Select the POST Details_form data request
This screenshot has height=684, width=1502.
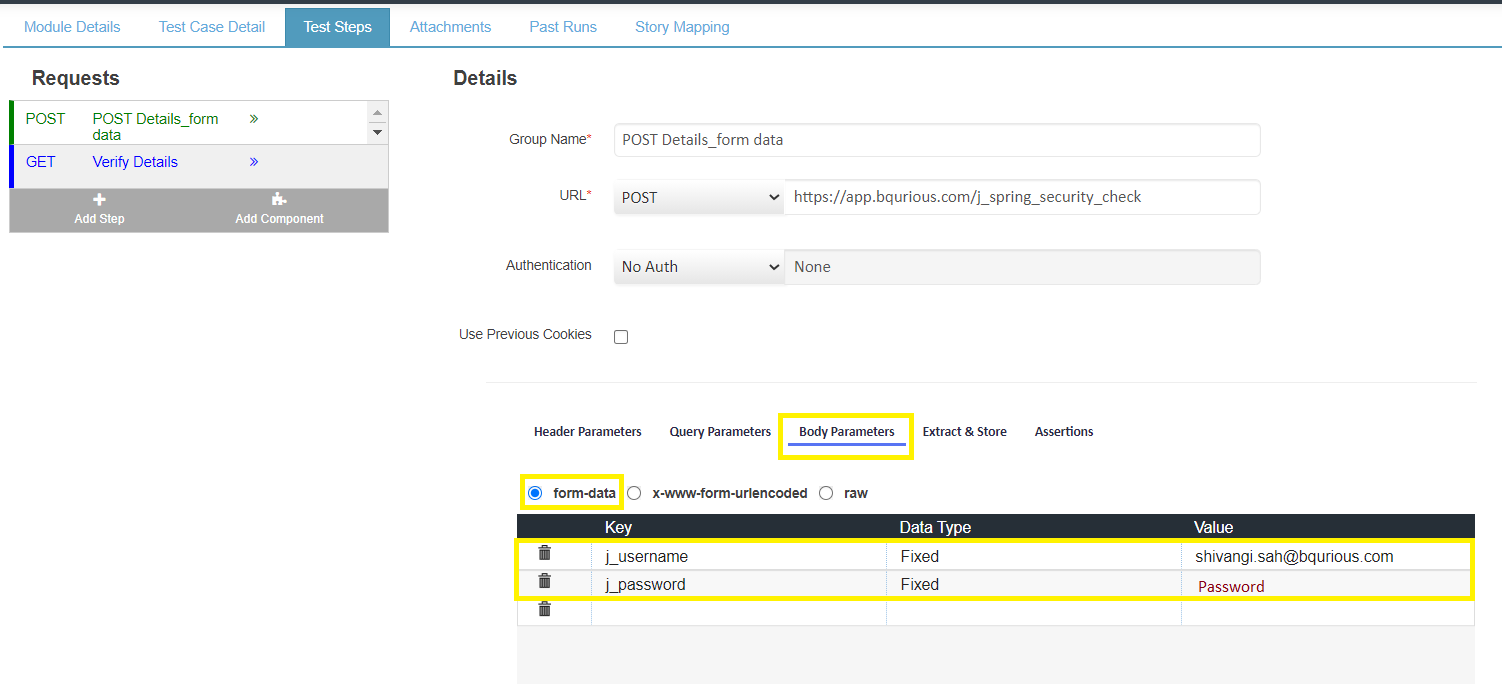(155, 126)
